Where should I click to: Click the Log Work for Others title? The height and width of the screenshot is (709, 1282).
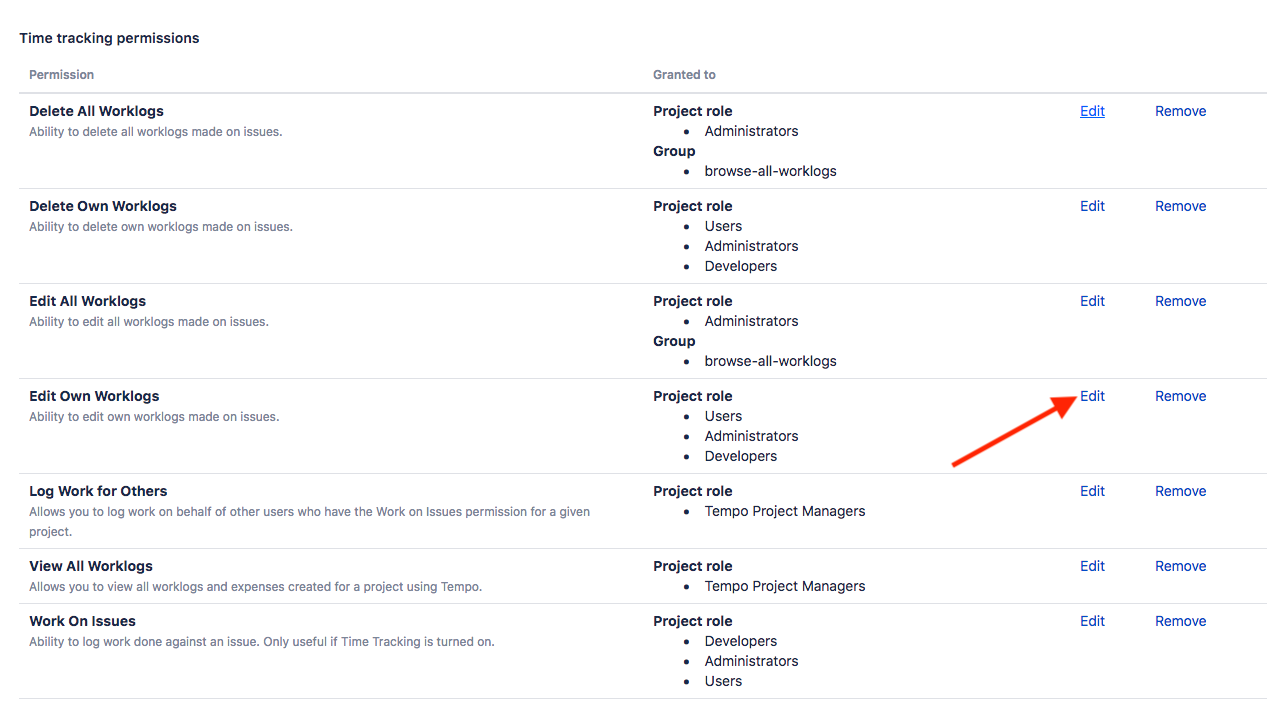98,491
